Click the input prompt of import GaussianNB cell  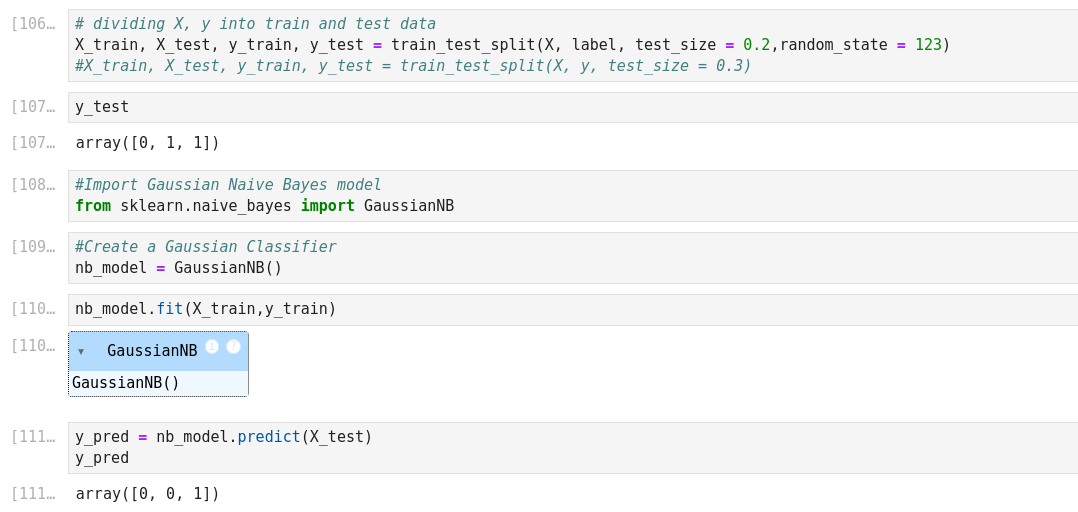click(33, 185)
